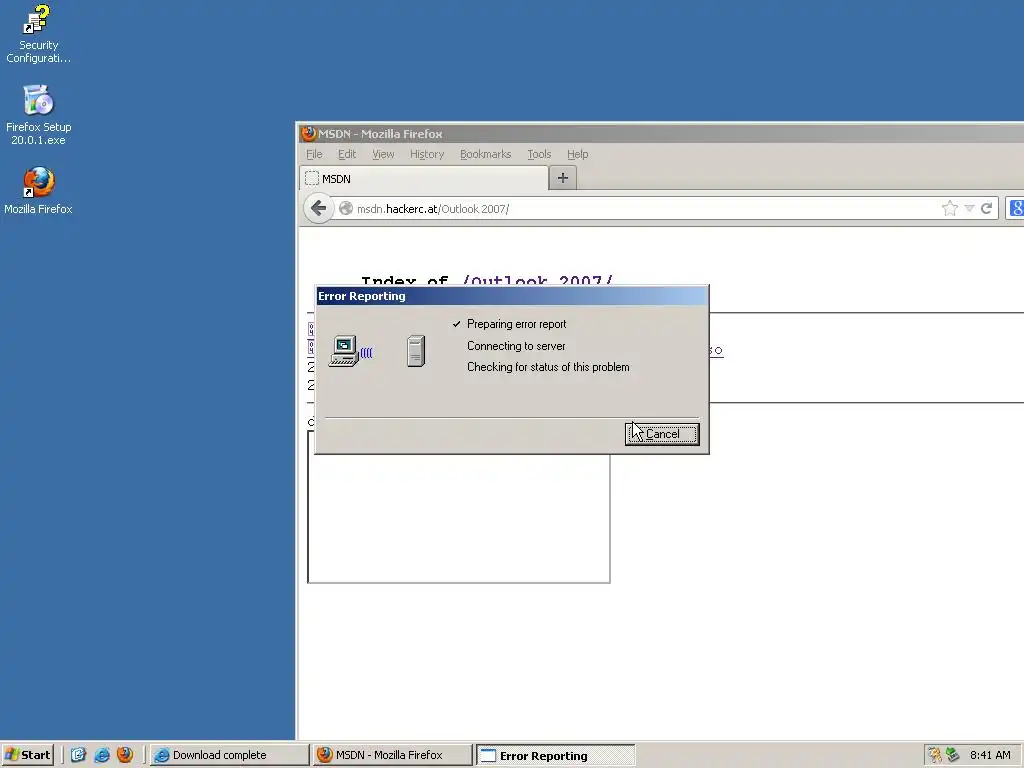The image size is (1024, 768).
Task: Click the 8:41 AM system clock
Action: [x=990, y=755]
